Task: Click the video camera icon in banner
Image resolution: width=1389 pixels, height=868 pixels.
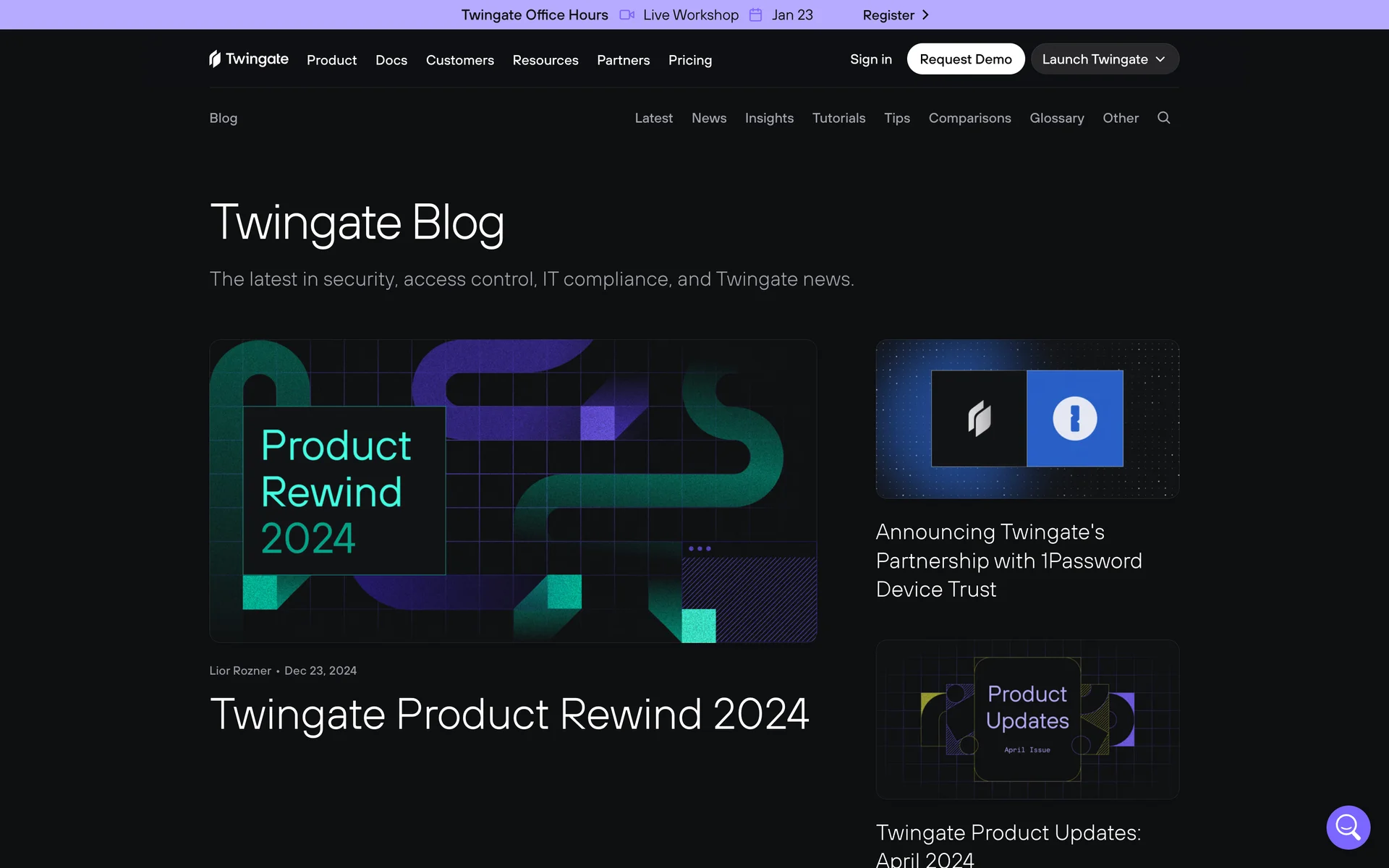Action: coord(626,15)
